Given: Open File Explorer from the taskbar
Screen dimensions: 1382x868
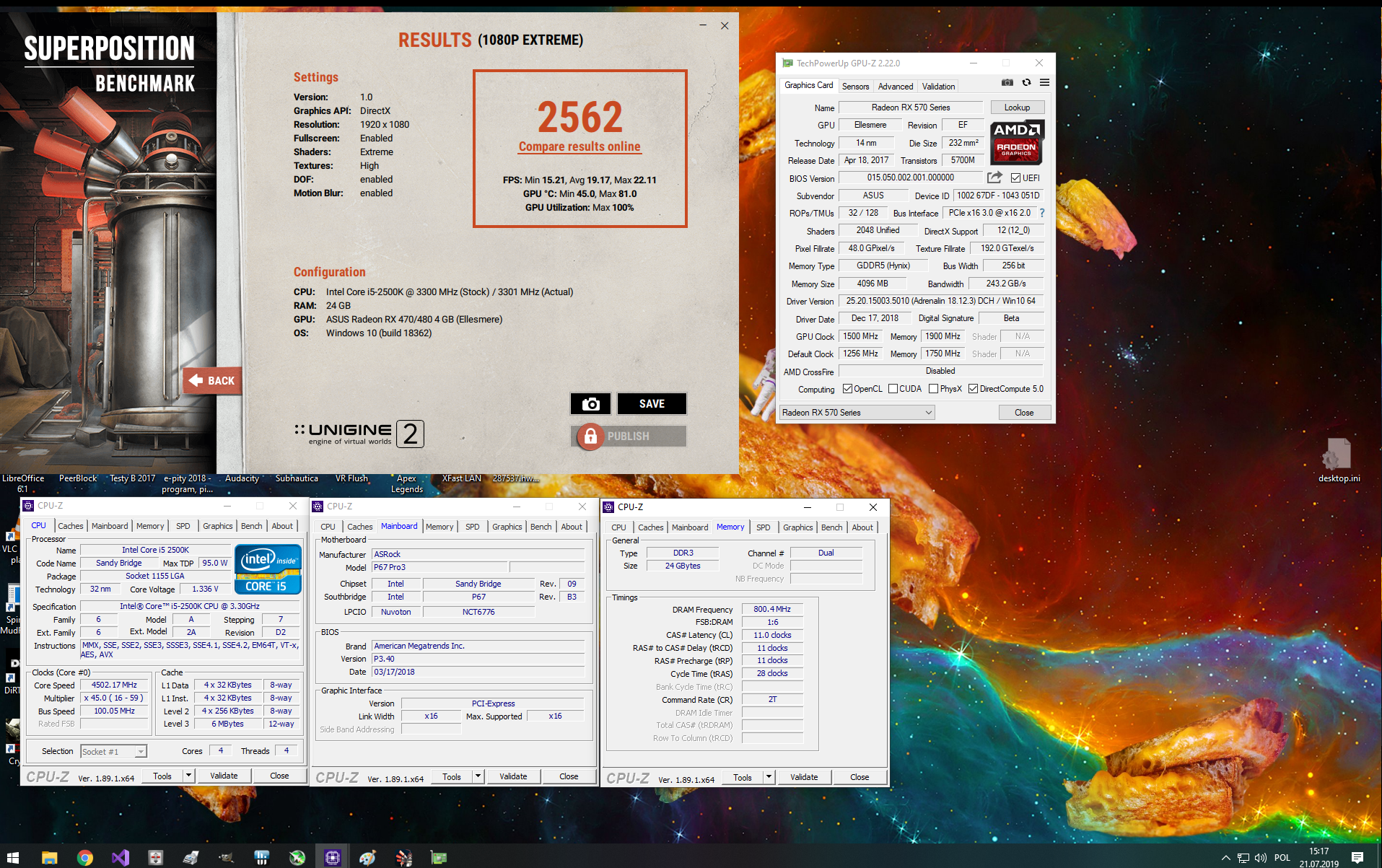Looking at the screenshot, I should 49,857.
